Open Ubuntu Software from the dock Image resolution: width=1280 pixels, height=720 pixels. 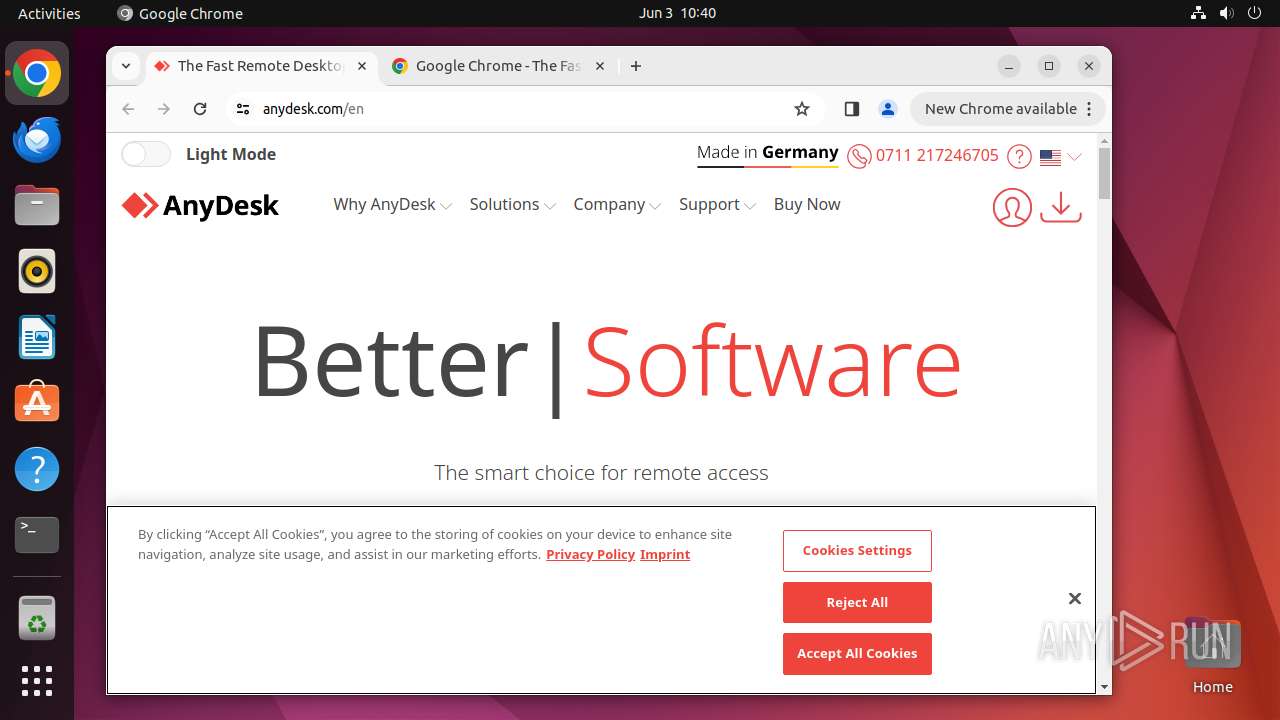(37, 403)
